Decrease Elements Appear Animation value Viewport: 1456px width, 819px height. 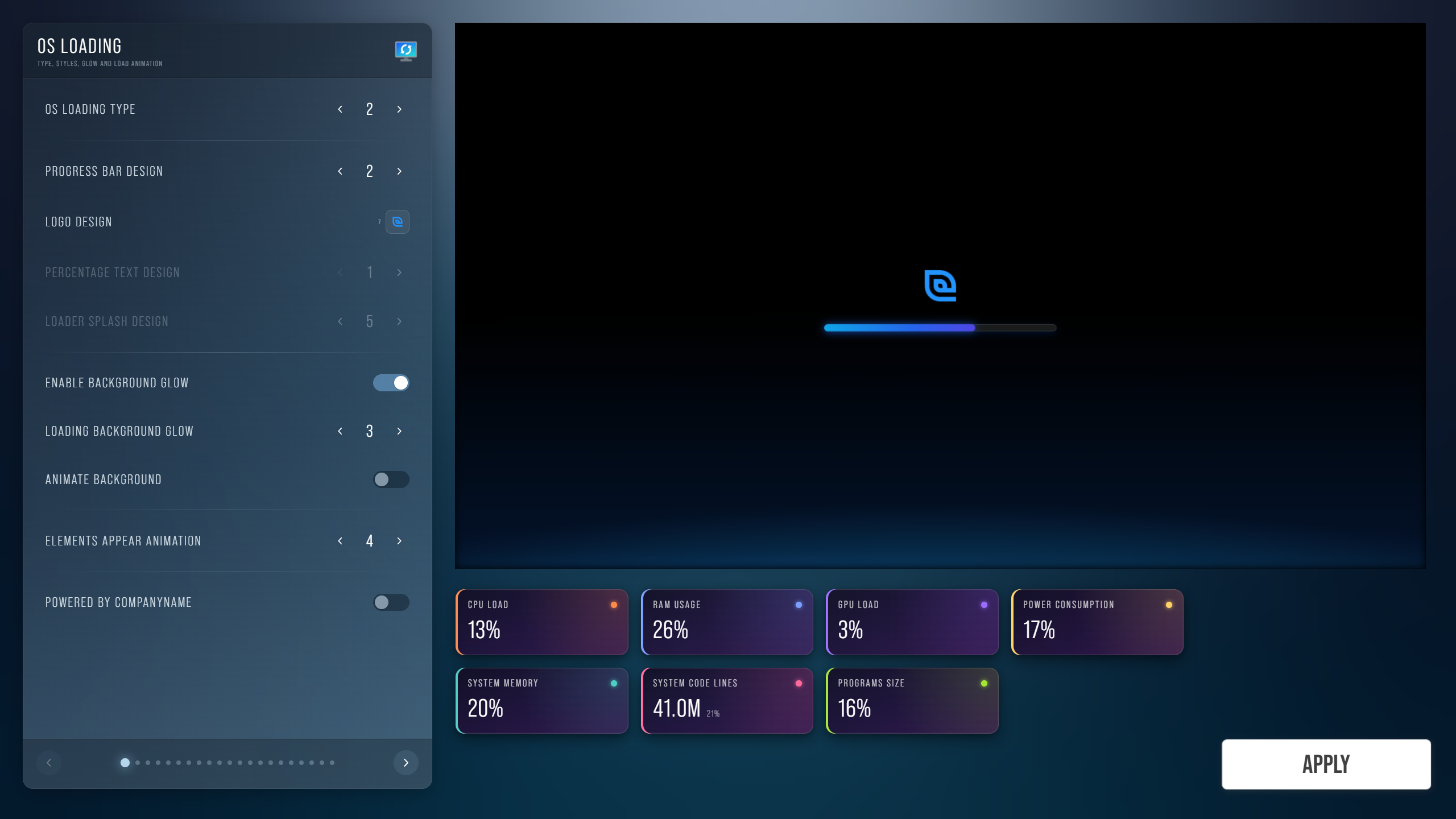340,541
